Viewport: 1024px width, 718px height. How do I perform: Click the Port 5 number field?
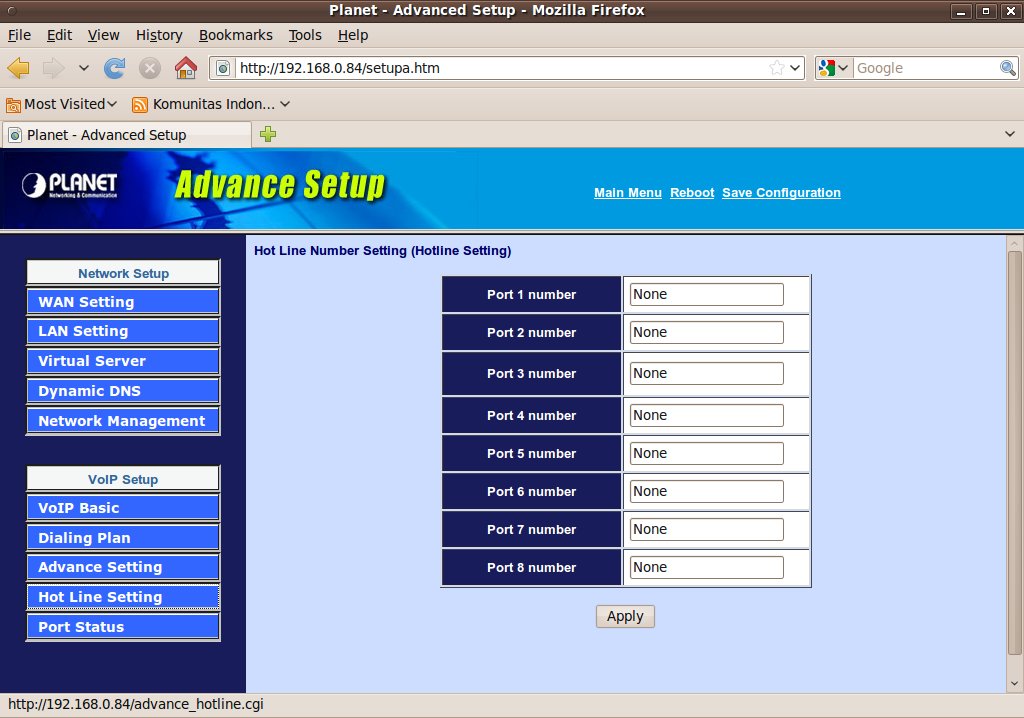coord(707,453)
